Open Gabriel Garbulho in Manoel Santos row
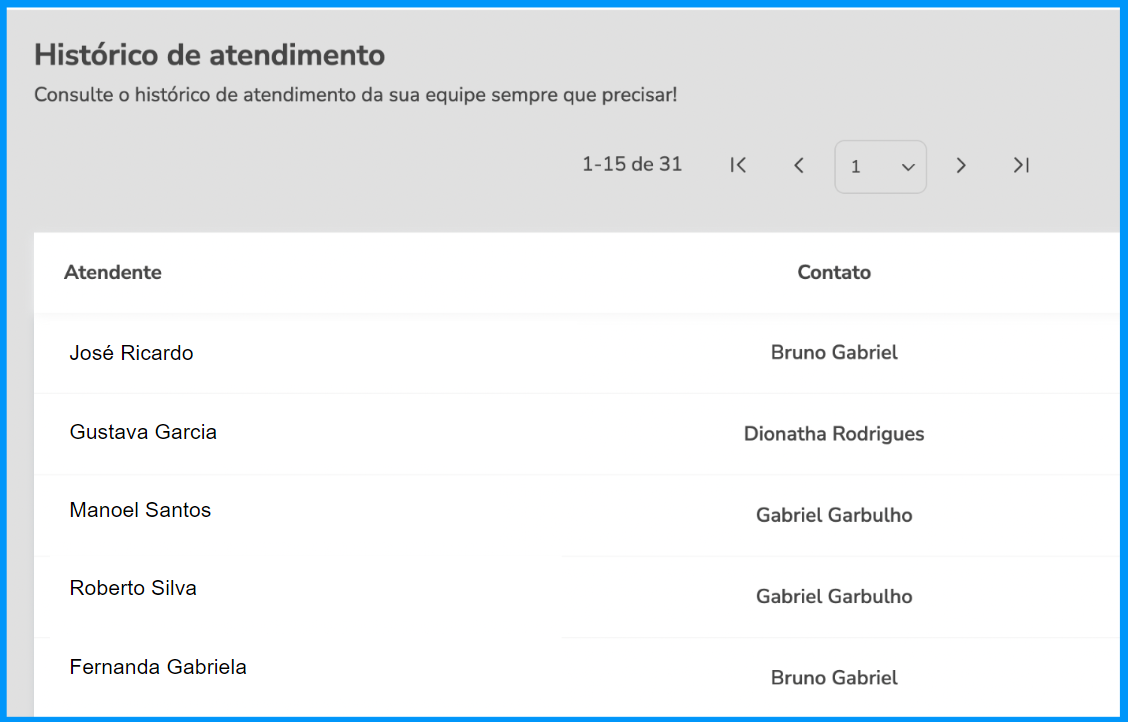The width and height of the screenshot is (1128, 722). [x=834, y=515]
